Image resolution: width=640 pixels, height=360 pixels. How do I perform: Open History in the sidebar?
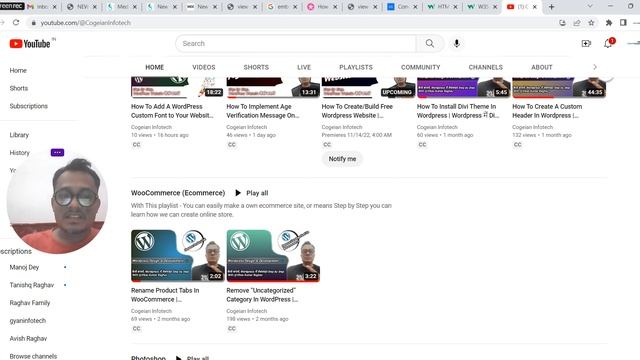[x=20, y=153]
